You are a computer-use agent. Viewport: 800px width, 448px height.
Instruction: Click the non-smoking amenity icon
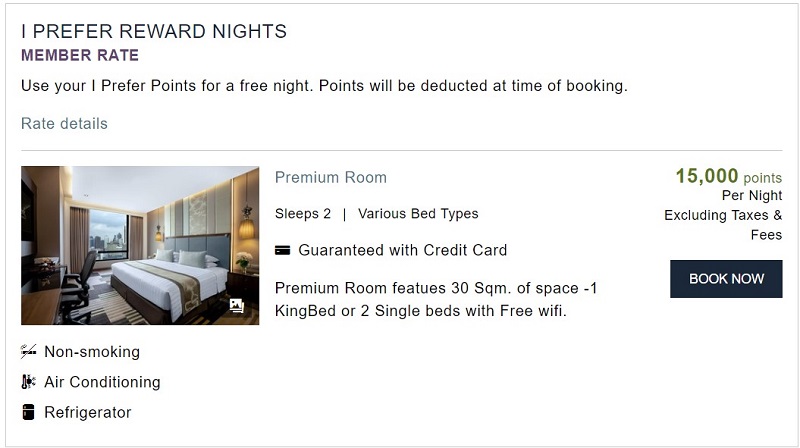[29, 351]
